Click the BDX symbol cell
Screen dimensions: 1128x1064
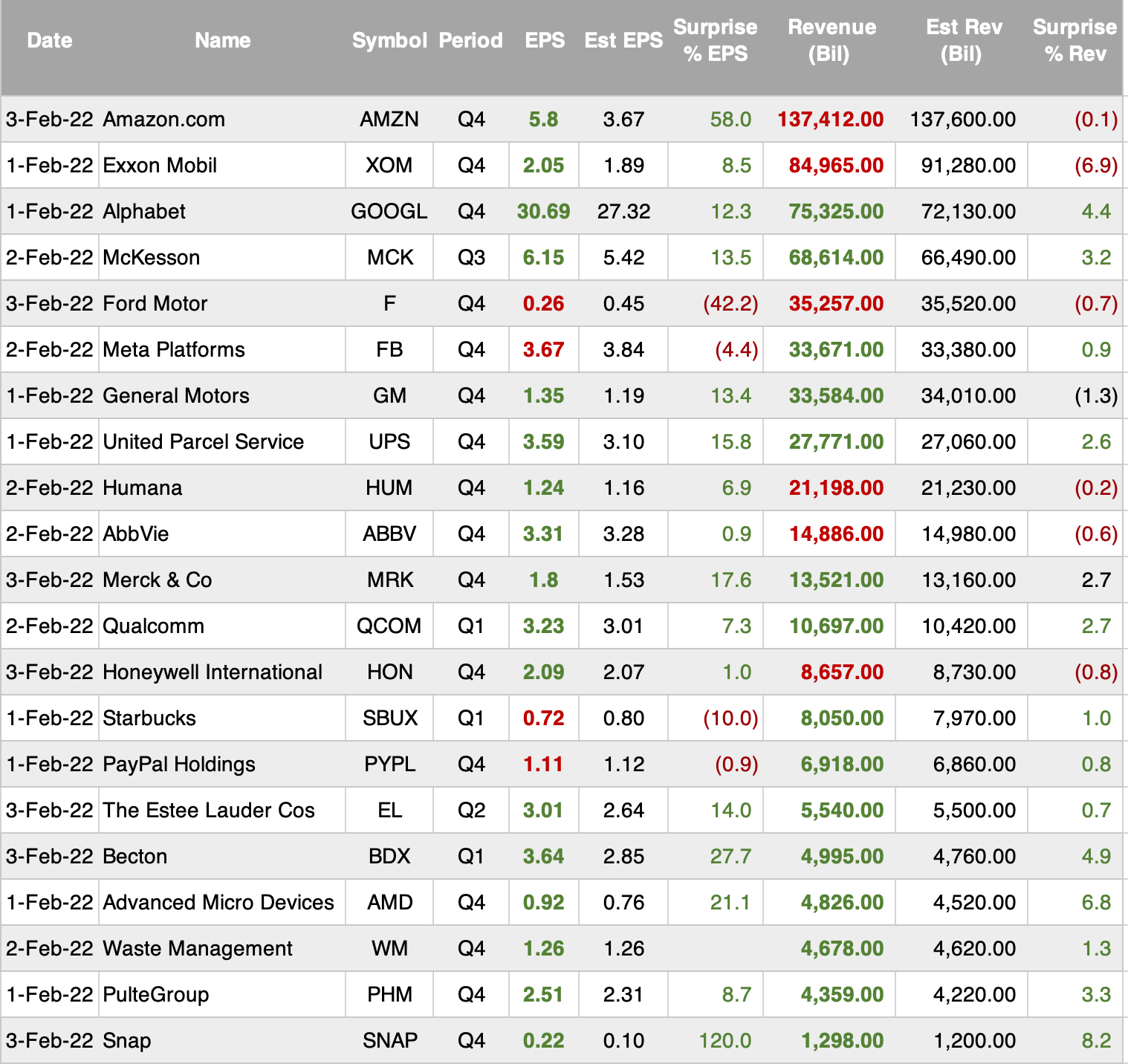coord(389,856)
